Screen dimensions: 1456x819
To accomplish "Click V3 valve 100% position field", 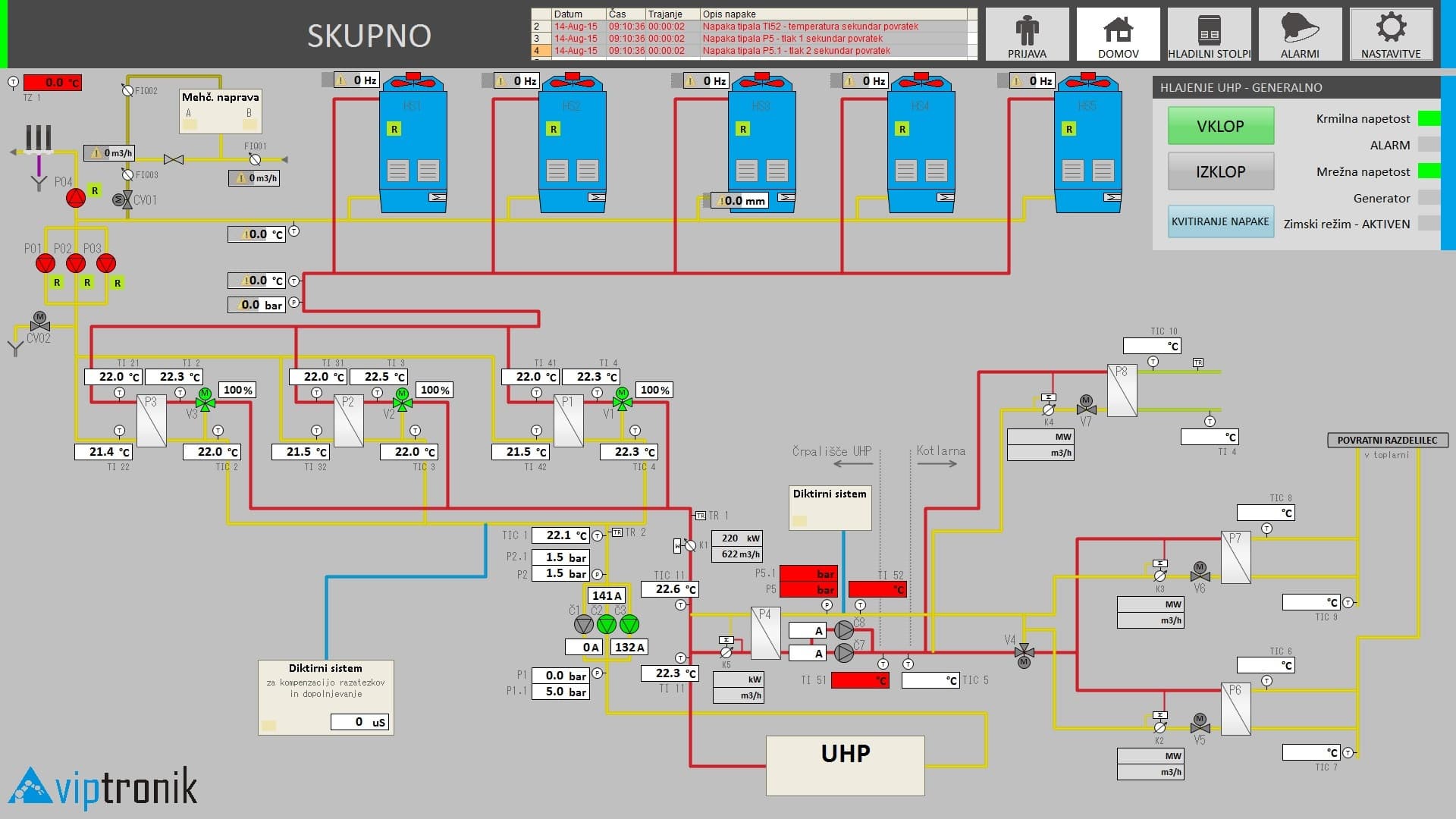I will 237,390.
